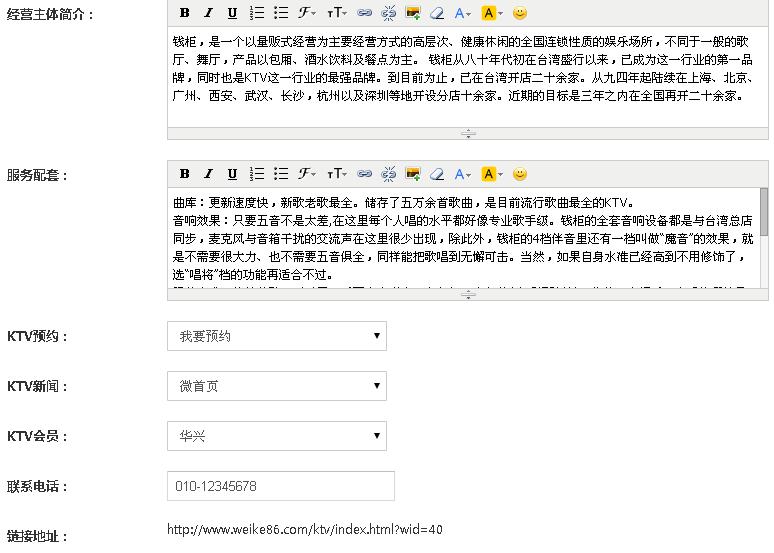The width and height of the screenshot is (774, 553).
Task: Open text color picker in 经营主体简介 toolbar
Action: click(x=462, y=13)
